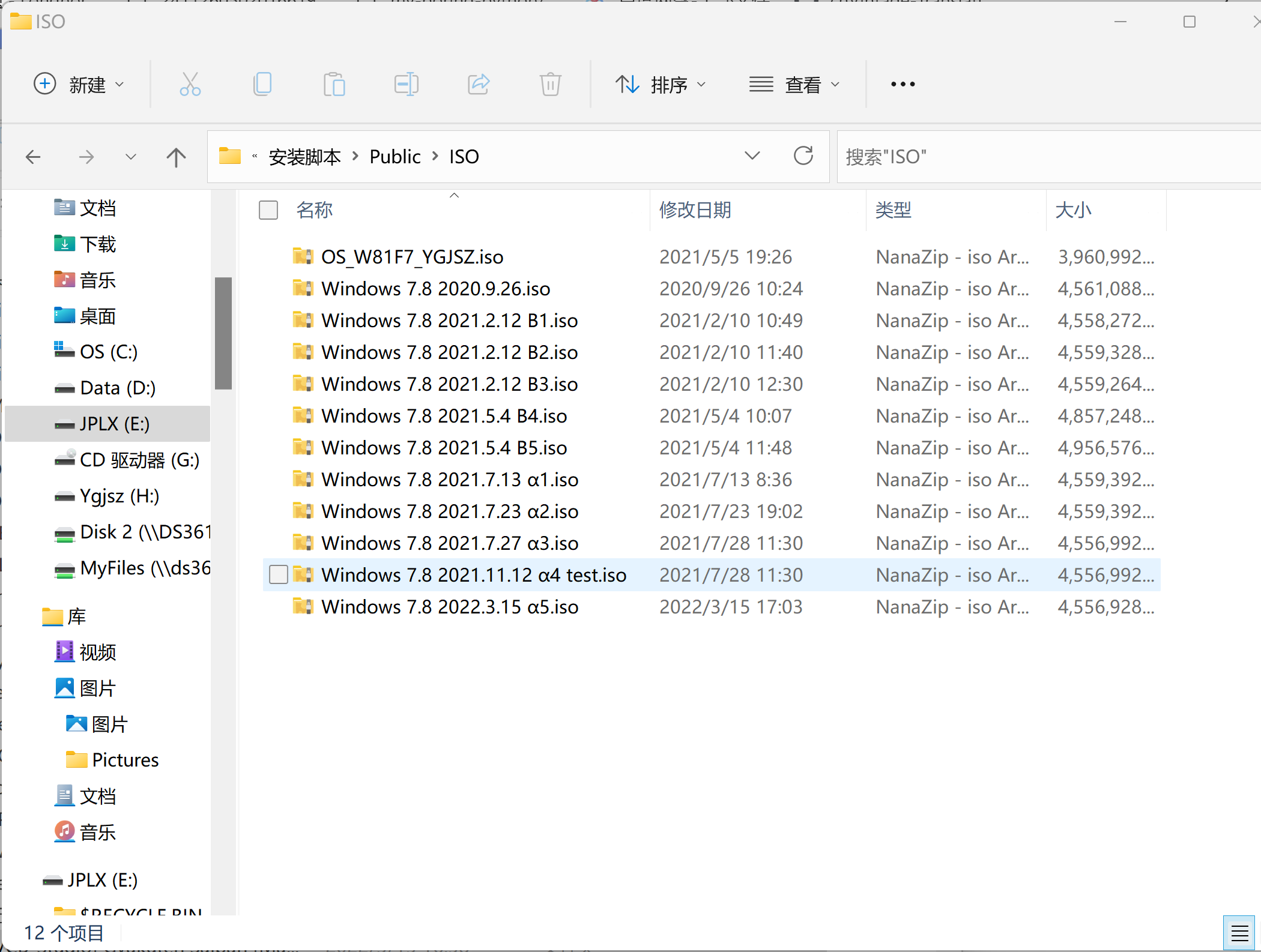Open the 新建 dropdown menu
The image size is (1261, 952).
click(x=79, y=85)
